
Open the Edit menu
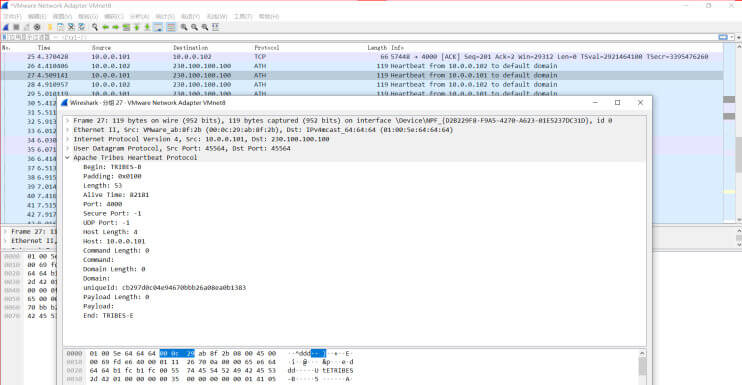(x=37, y=17)
